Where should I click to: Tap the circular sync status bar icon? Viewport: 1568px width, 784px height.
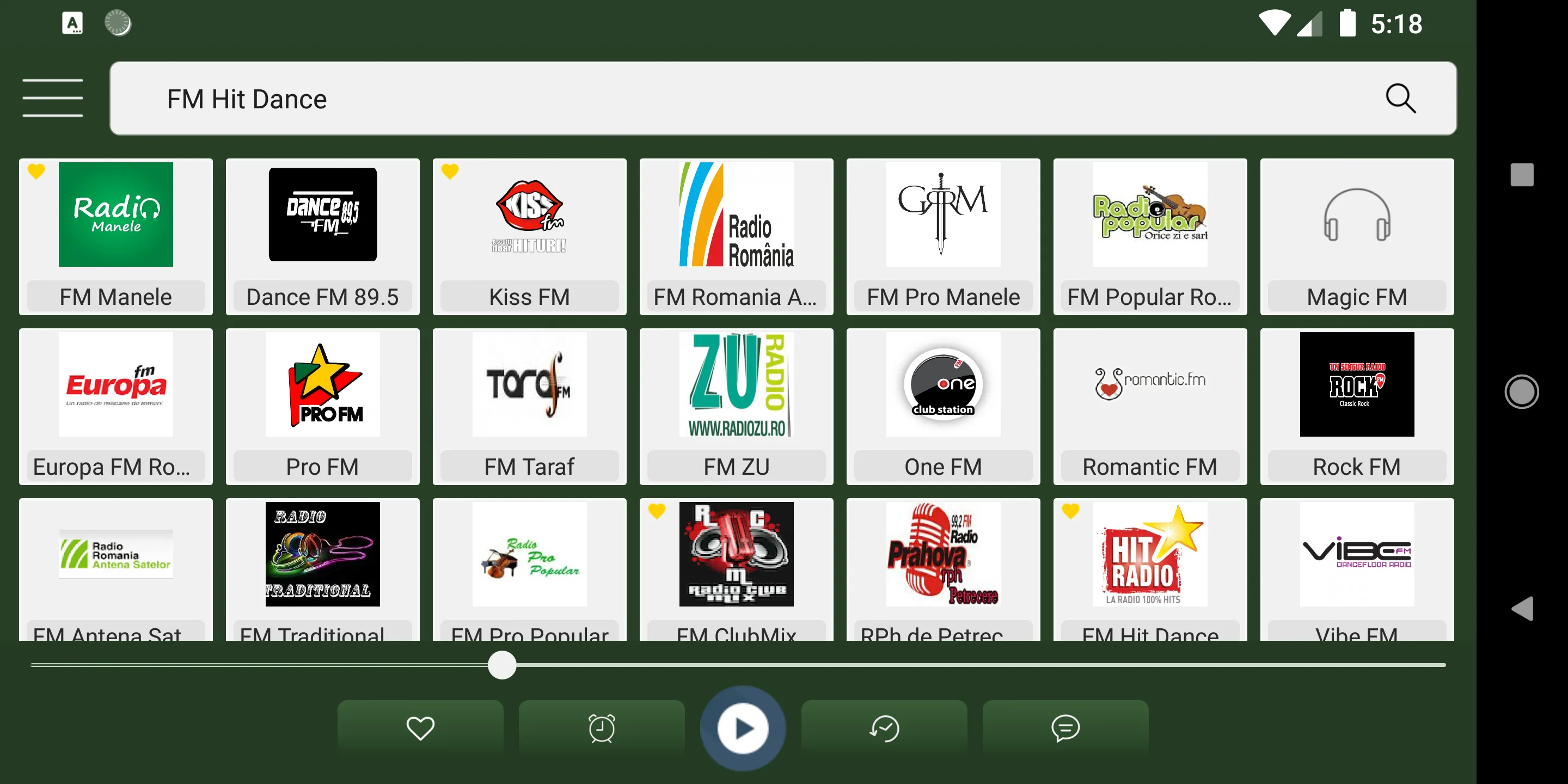(118, 23)
